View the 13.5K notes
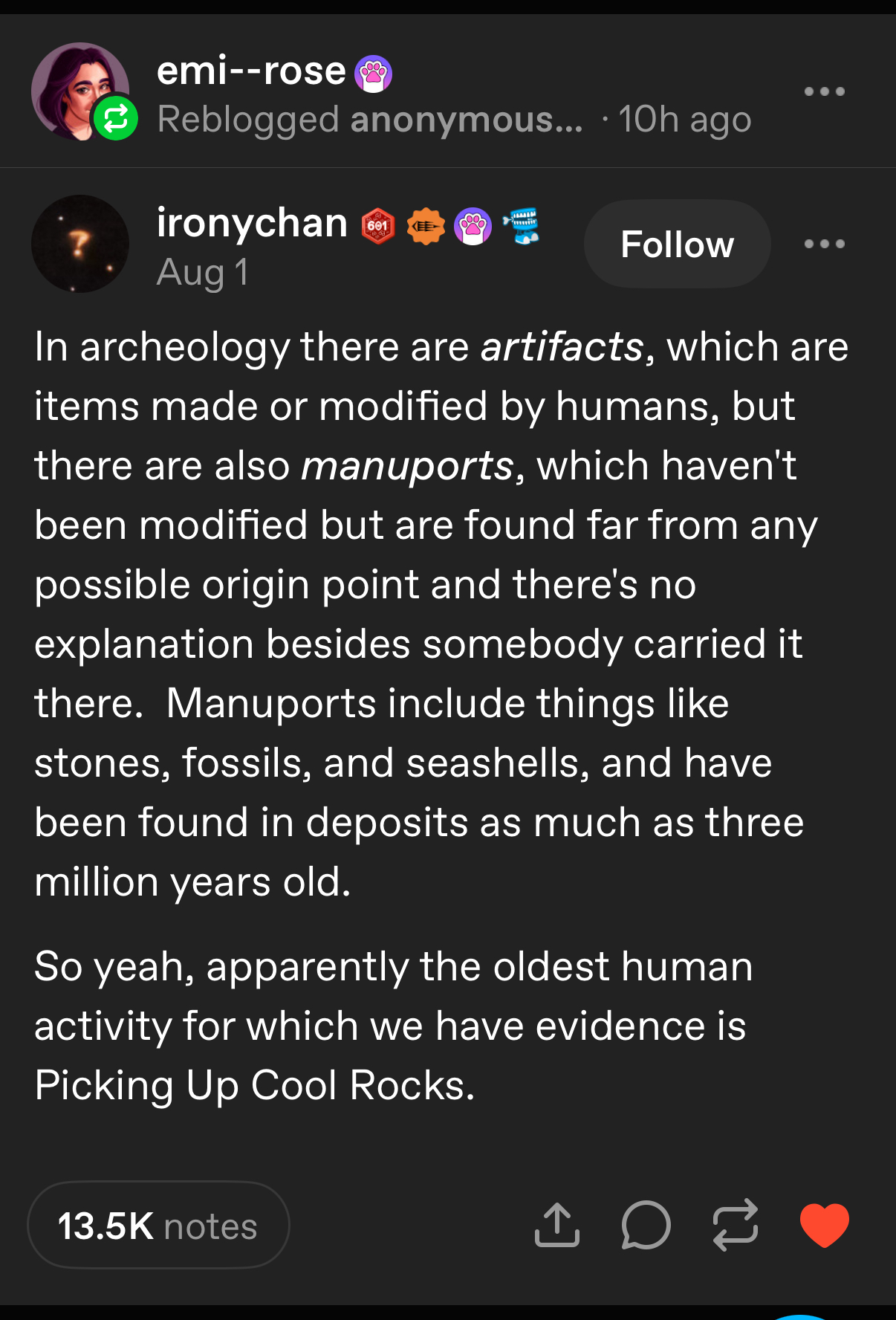Screen dimensions: 896x1320 click(x=158, y=1226)
